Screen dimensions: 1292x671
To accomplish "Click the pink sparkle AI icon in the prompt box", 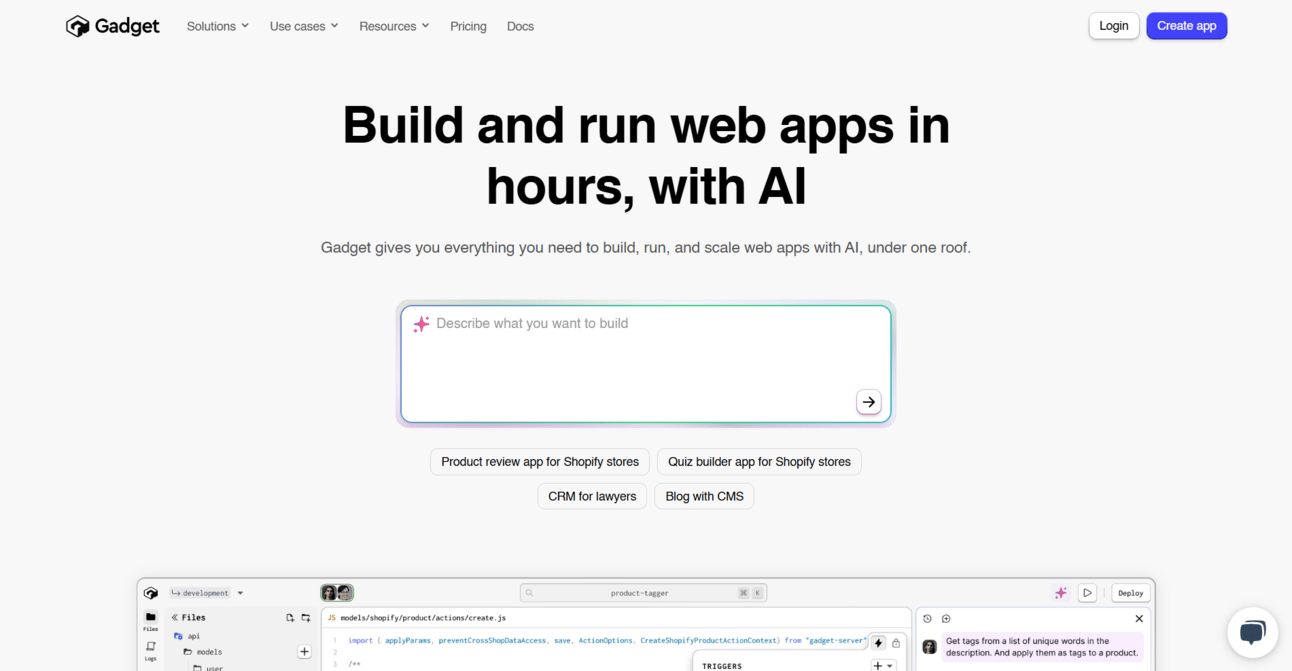I will click(x=421, y=324).
